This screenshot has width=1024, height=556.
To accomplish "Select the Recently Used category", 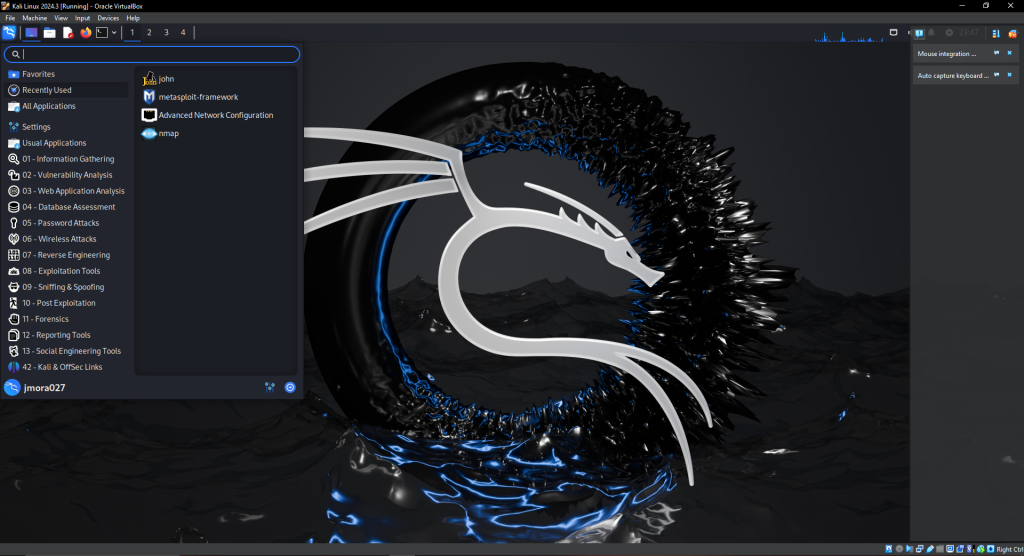I will pyautogui.click(x=67, y=90).
